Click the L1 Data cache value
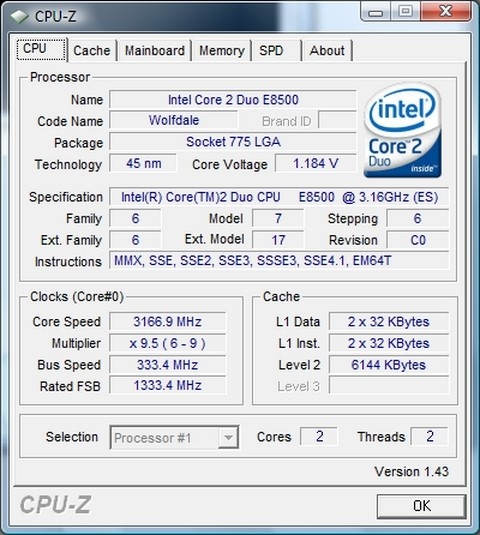The height and width of the screenshot is (535, 480). 389,321
